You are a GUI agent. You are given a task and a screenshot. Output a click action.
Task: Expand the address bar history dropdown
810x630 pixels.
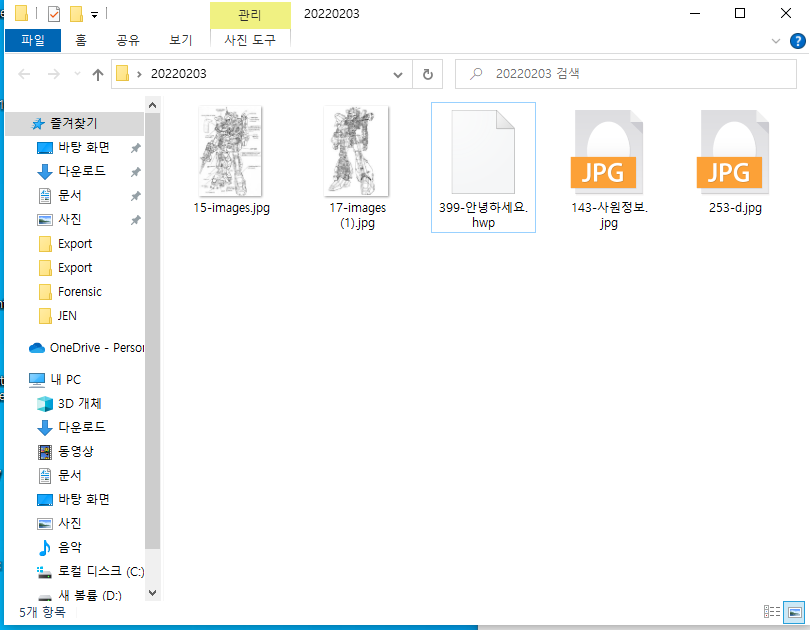pos(398,74)
